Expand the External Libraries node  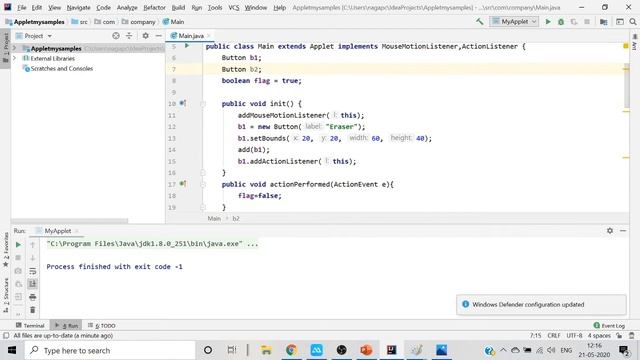[x=15, y=58]
